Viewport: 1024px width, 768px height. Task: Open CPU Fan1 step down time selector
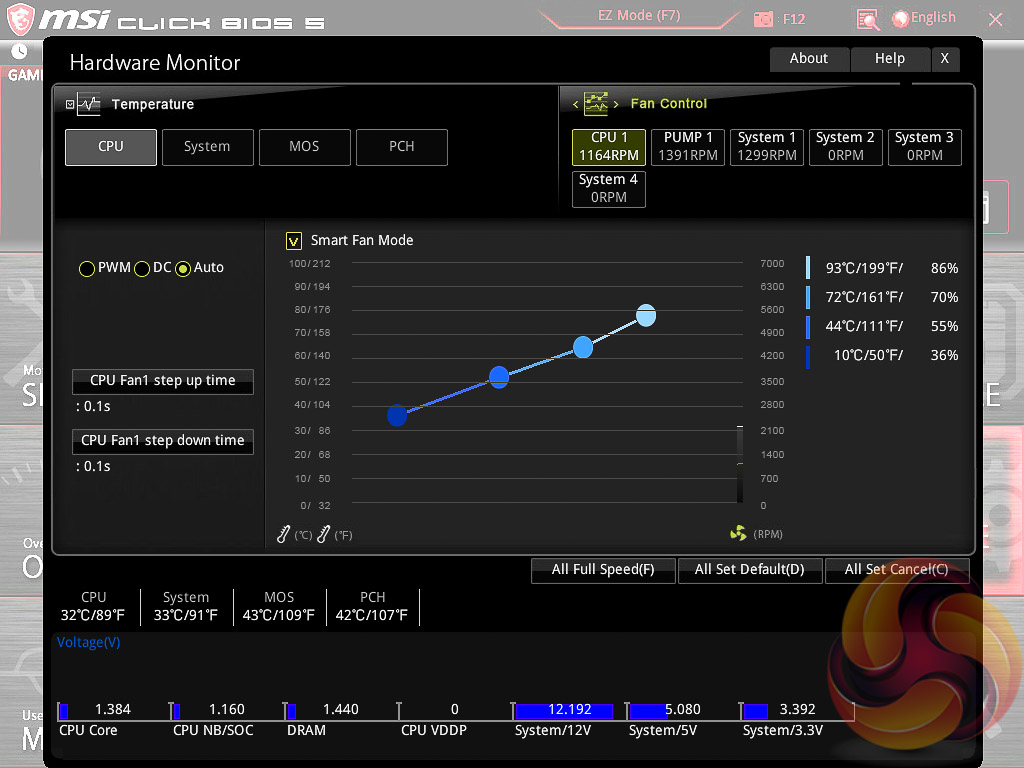(x=163, y=441)
